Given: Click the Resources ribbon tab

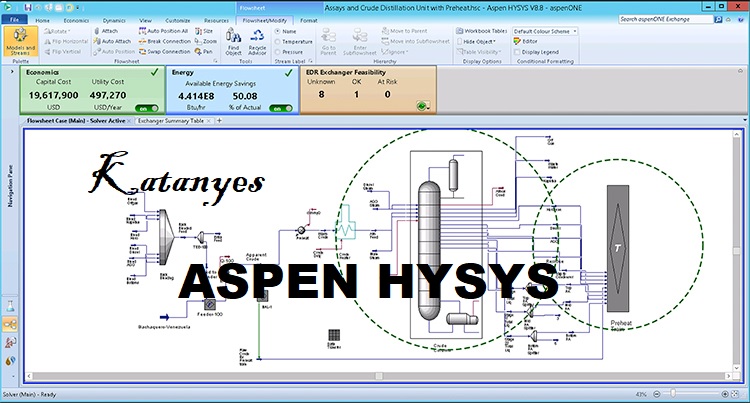Looking at the screenshot, I should point(216,21).
